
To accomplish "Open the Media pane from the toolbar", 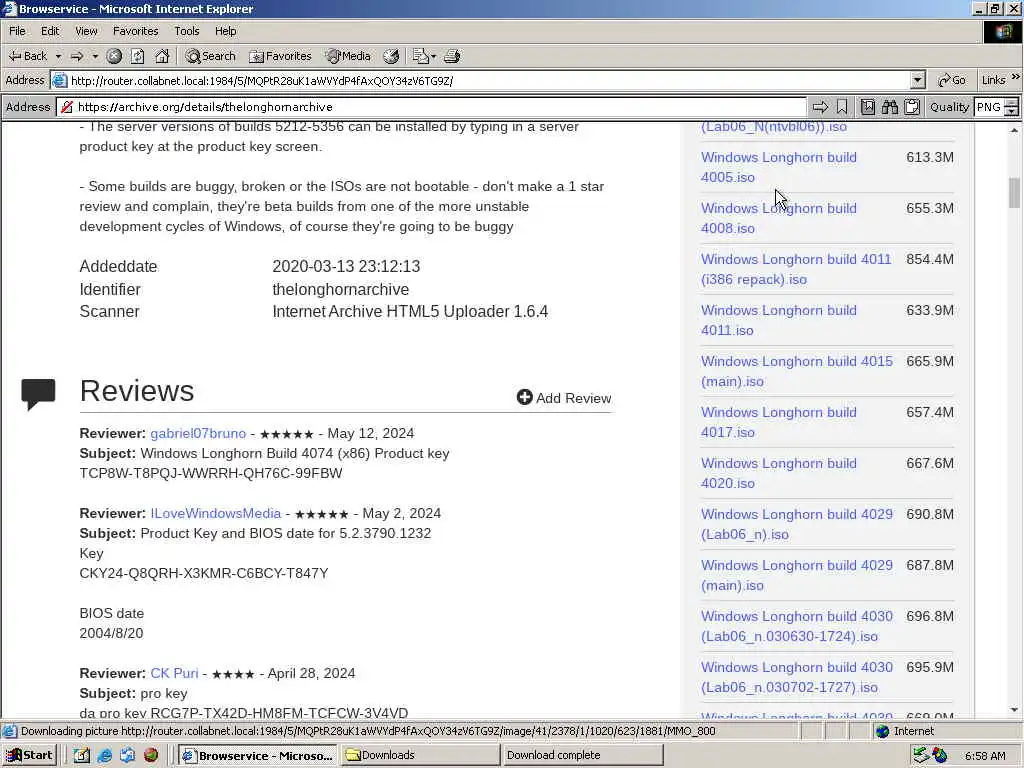I will 348,56.
